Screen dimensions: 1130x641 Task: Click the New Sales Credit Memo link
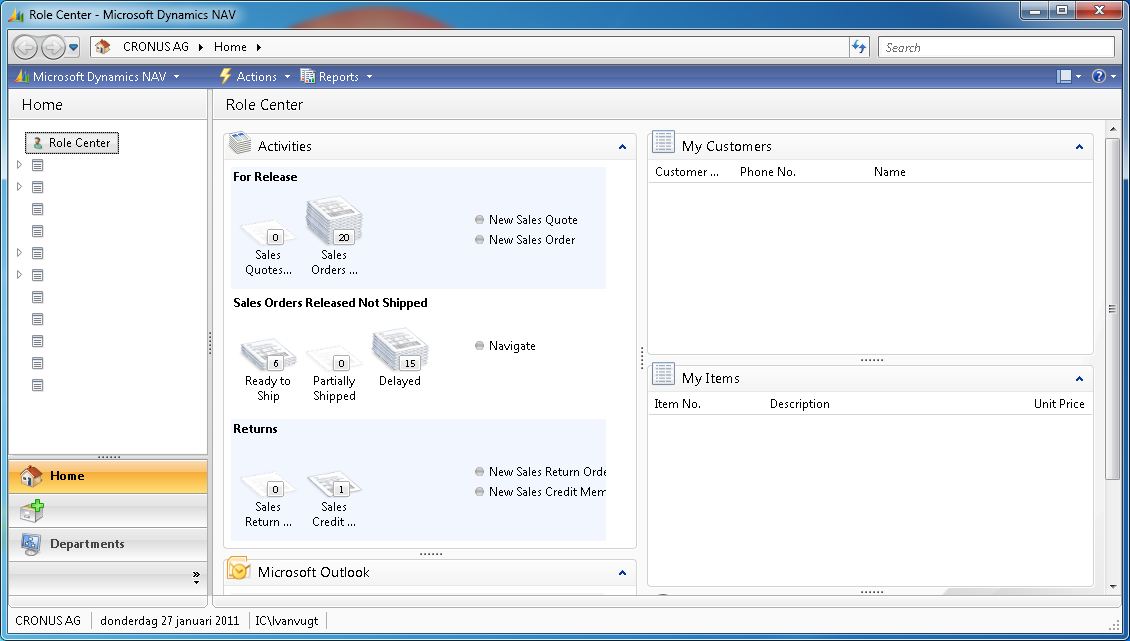[x=547, y=492]
